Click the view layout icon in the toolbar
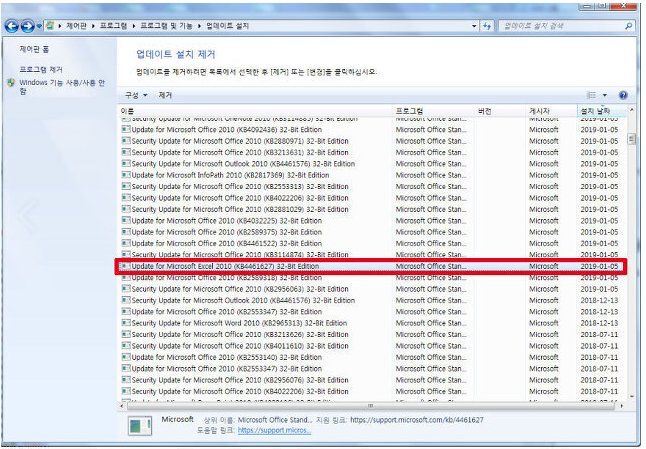 tap(592, 95)
